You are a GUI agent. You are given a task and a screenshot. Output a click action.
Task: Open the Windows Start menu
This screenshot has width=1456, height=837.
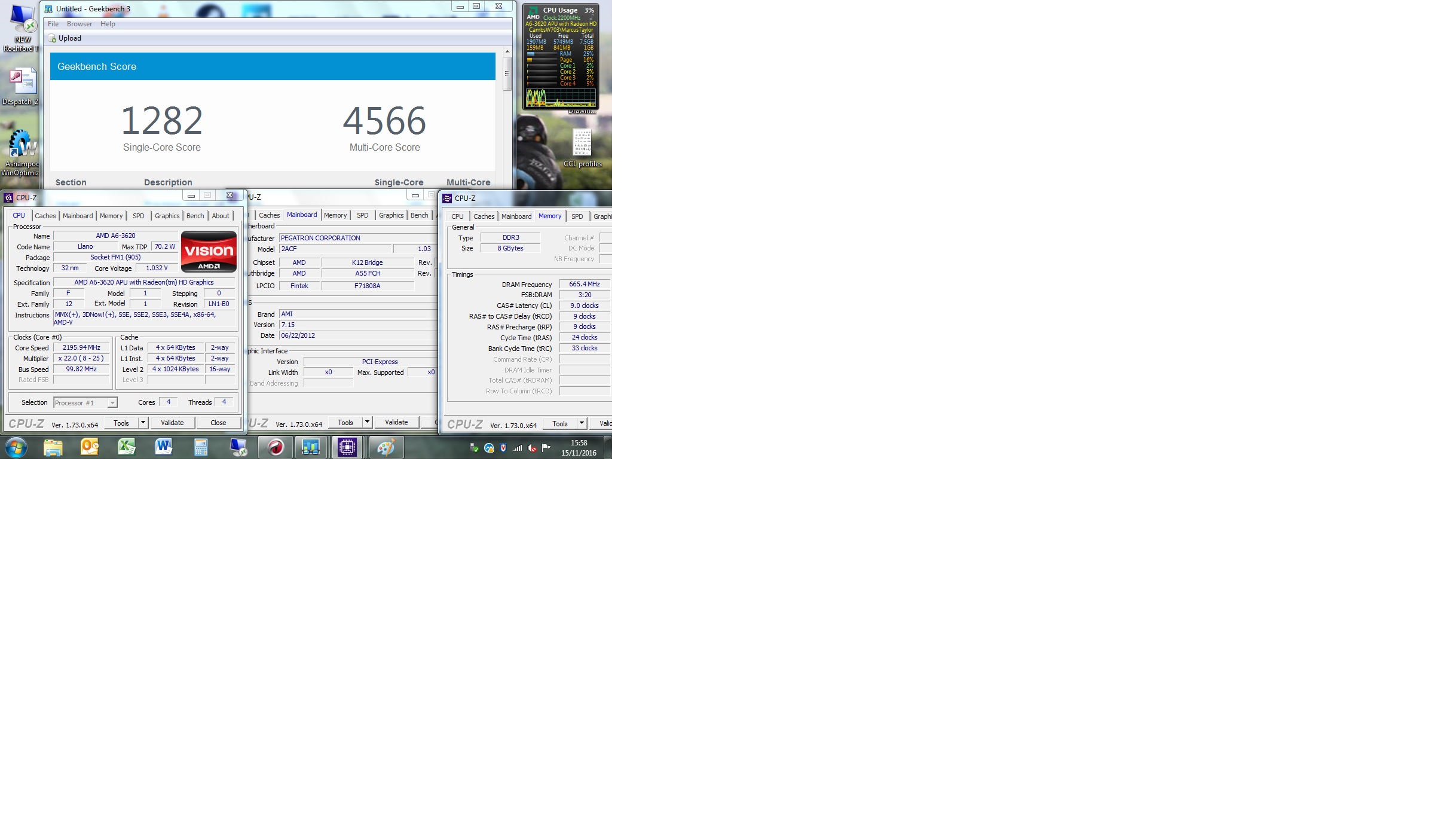click(x=16, y=447)
